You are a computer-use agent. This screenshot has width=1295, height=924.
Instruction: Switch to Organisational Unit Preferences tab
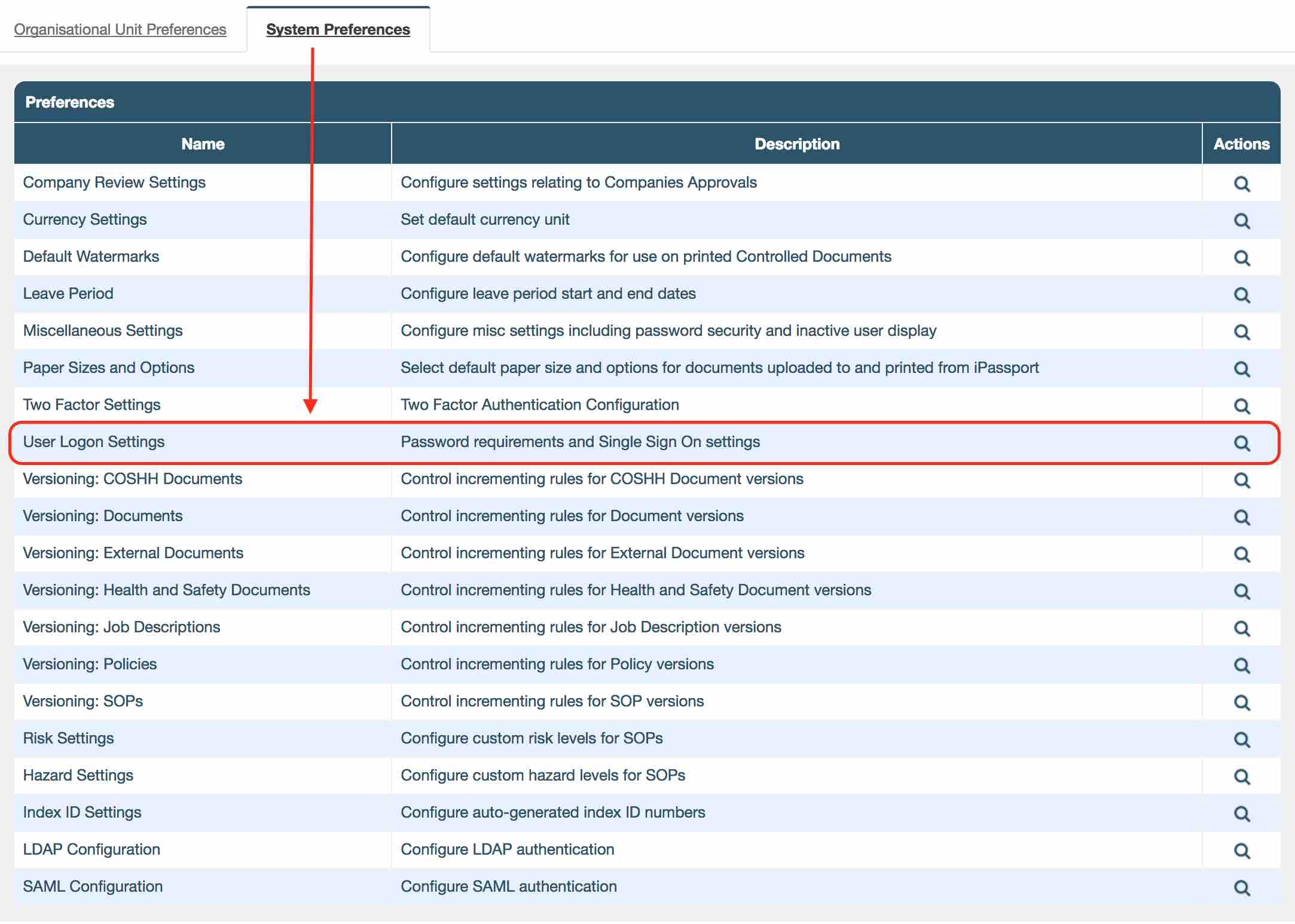click(x=120, y=29)
